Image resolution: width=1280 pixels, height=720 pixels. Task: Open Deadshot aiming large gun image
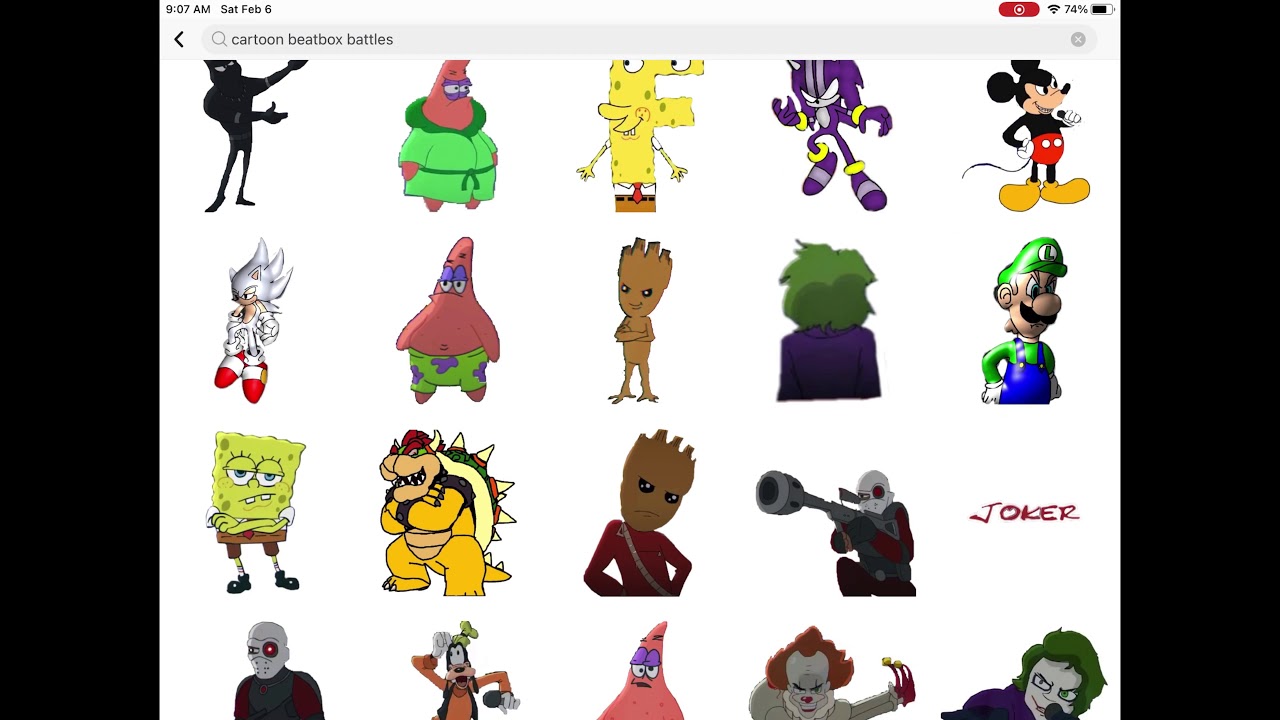point(836,532)
